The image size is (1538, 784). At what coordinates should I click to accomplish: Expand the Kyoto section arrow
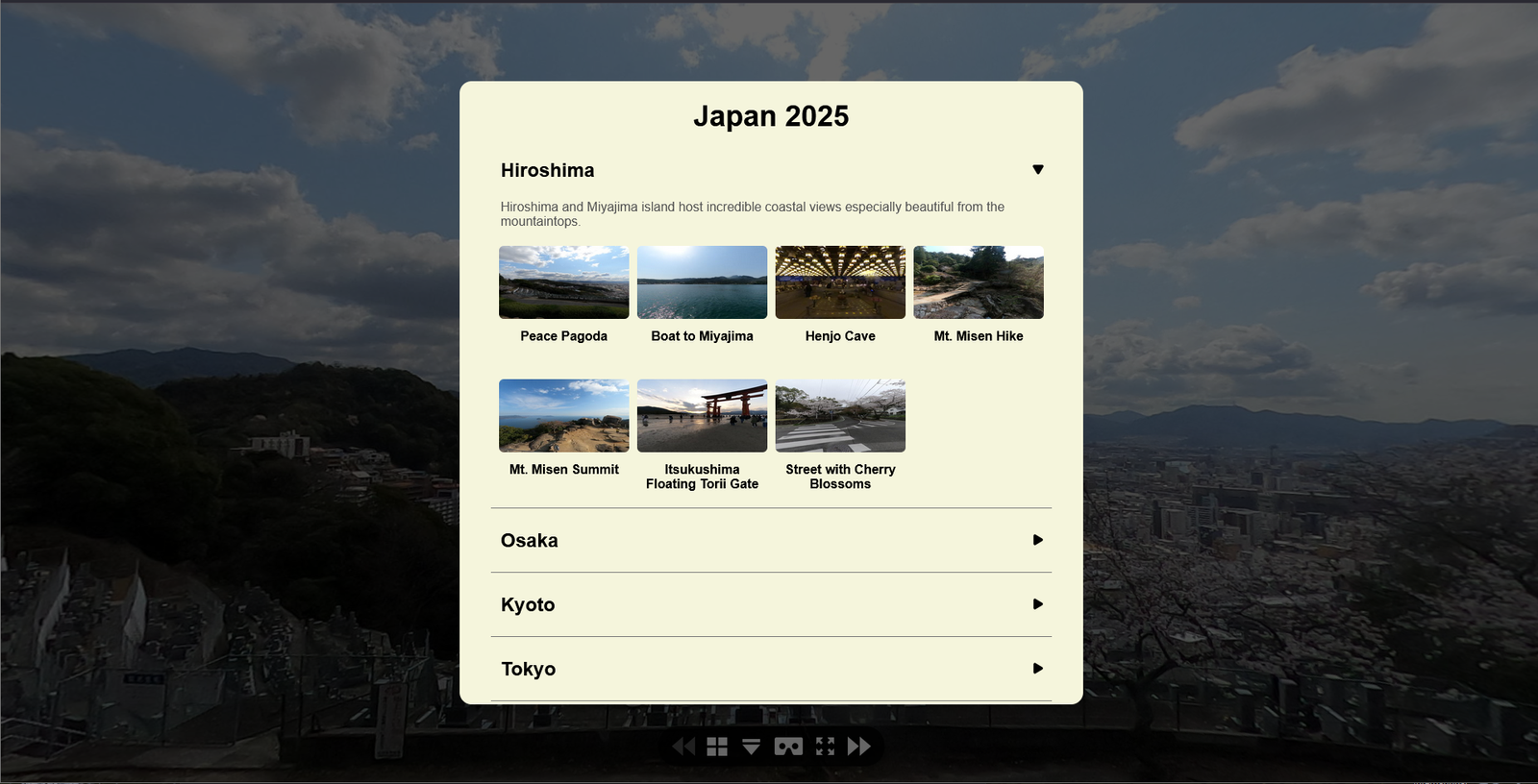[x=1037, y=604]
